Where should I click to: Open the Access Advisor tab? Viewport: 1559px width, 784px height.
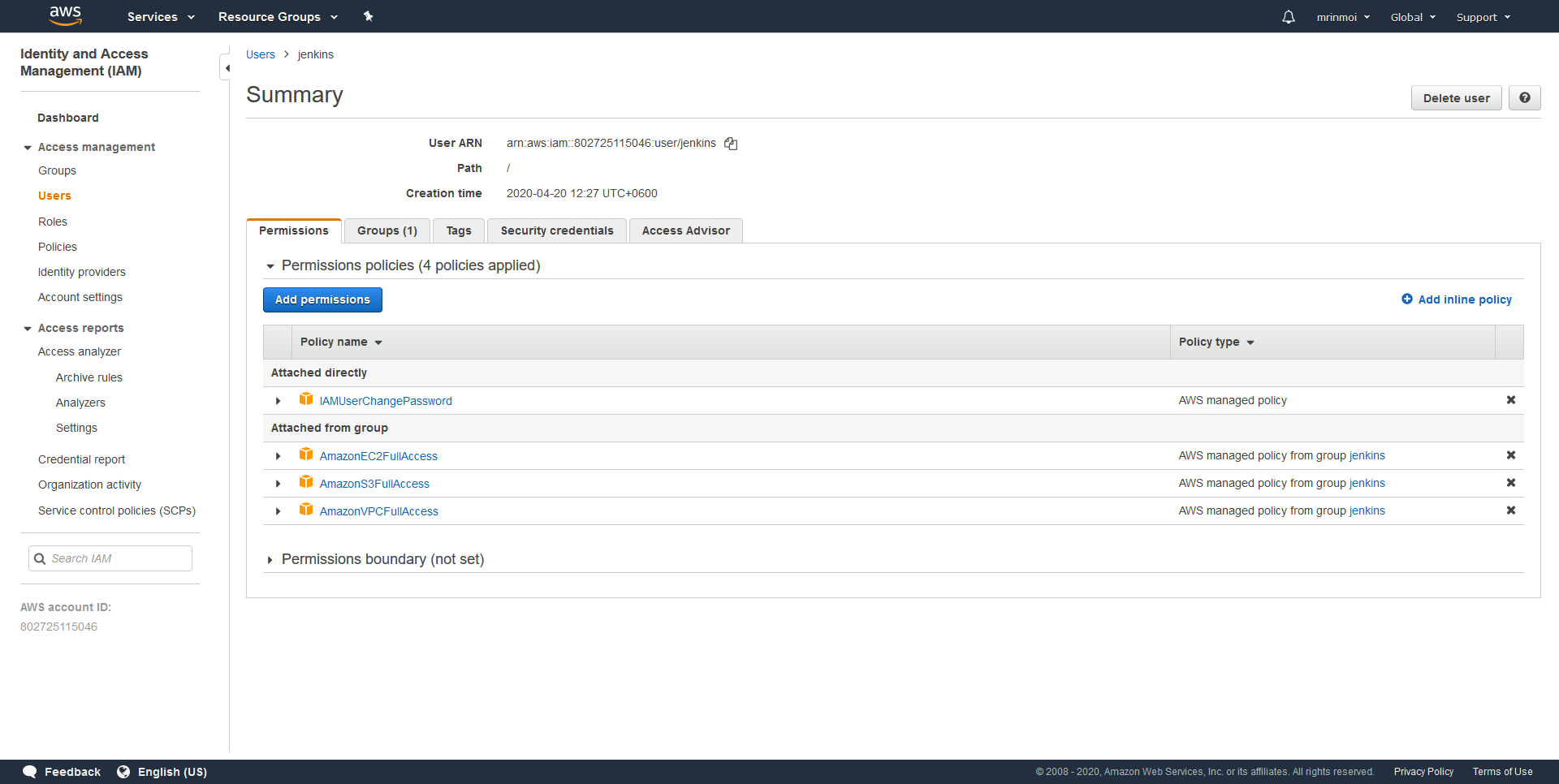[686, 230]
